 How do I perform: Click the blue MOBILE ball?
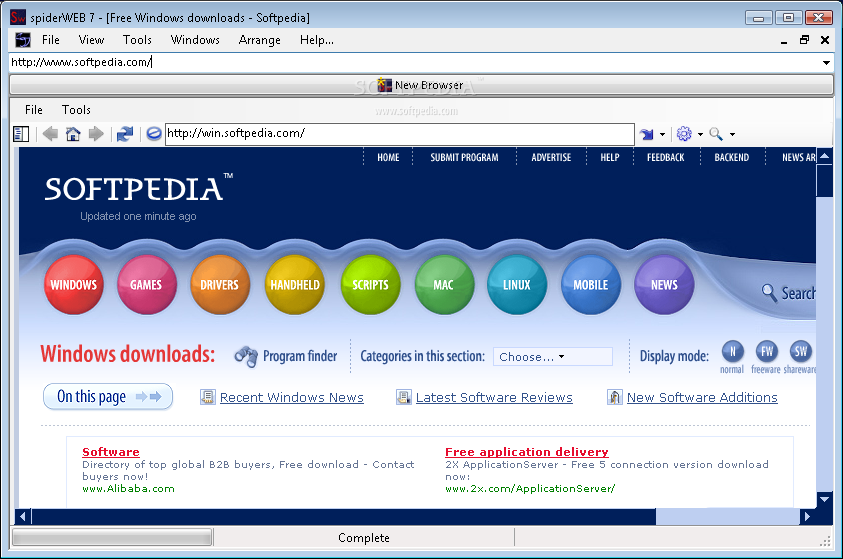(590, 285)
